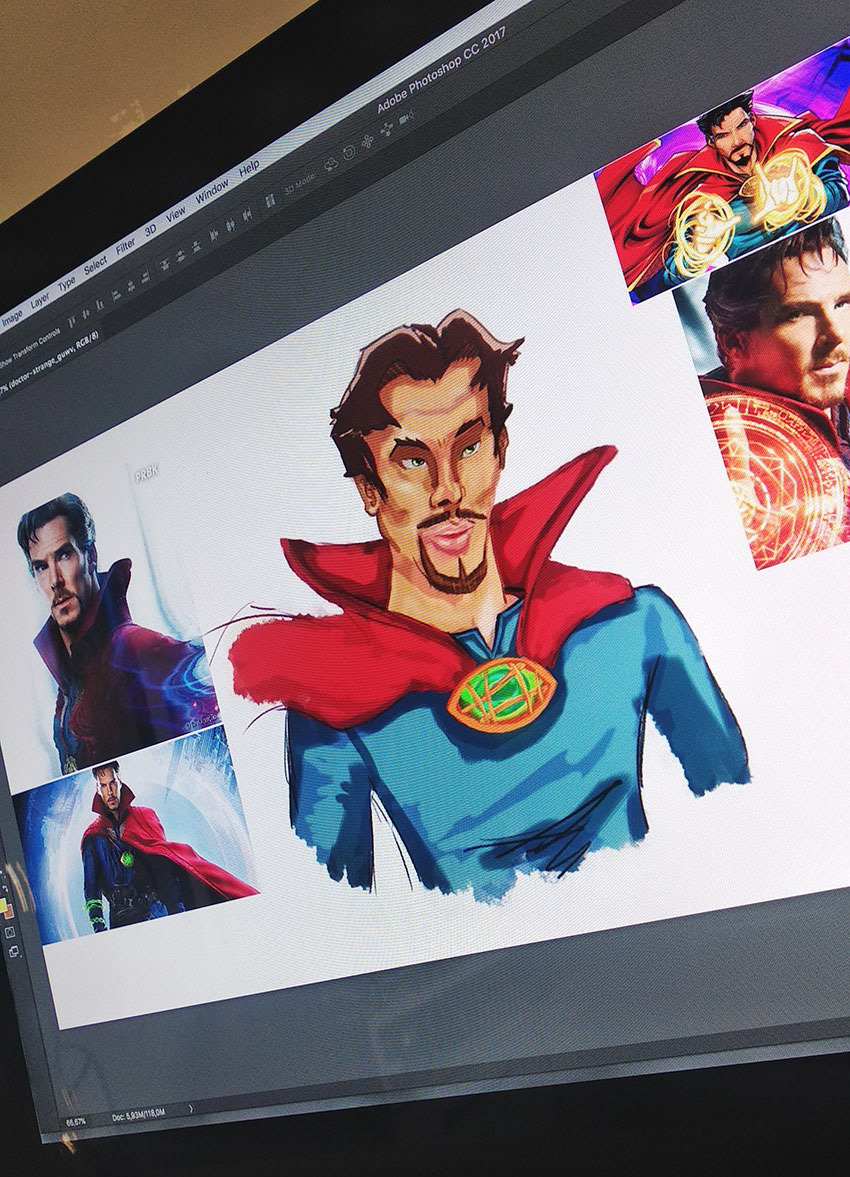
Task: Click the Change Screen Mode icon
Action: pos(14,952)
